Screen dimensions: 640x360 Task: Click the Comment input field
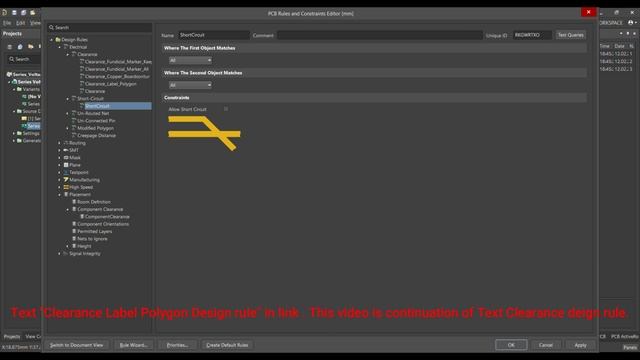point(380,35)
